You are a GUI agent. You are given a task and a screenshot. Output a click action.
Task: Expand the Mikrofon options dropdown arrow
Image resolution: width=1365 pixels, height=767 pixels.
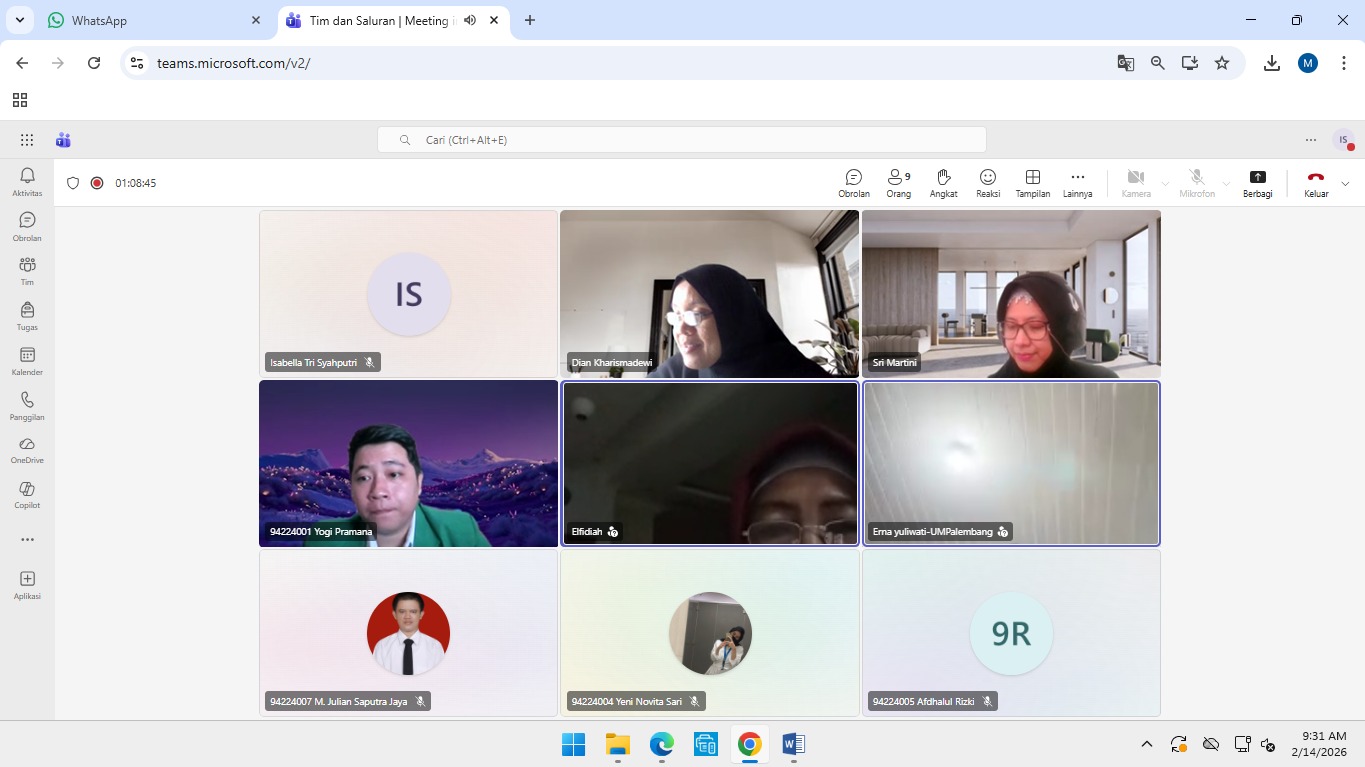tap(1226, 184)
